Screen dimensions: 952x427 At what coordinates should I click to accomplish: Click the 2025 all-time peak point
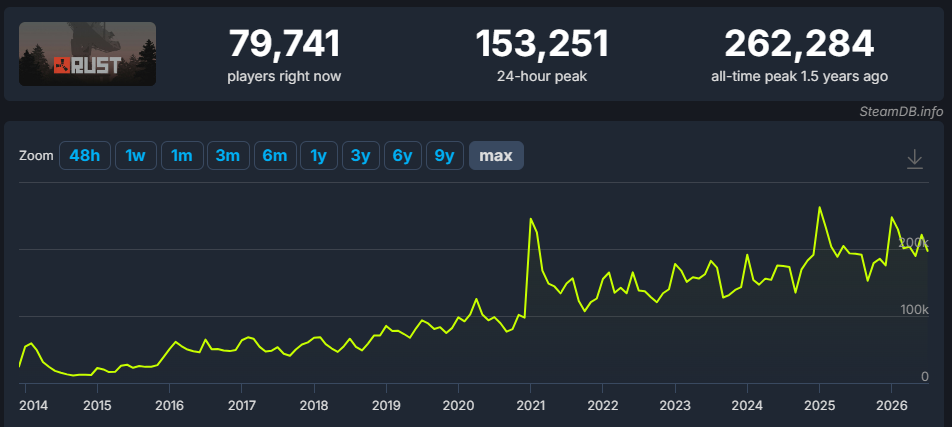tap(819, 208)
